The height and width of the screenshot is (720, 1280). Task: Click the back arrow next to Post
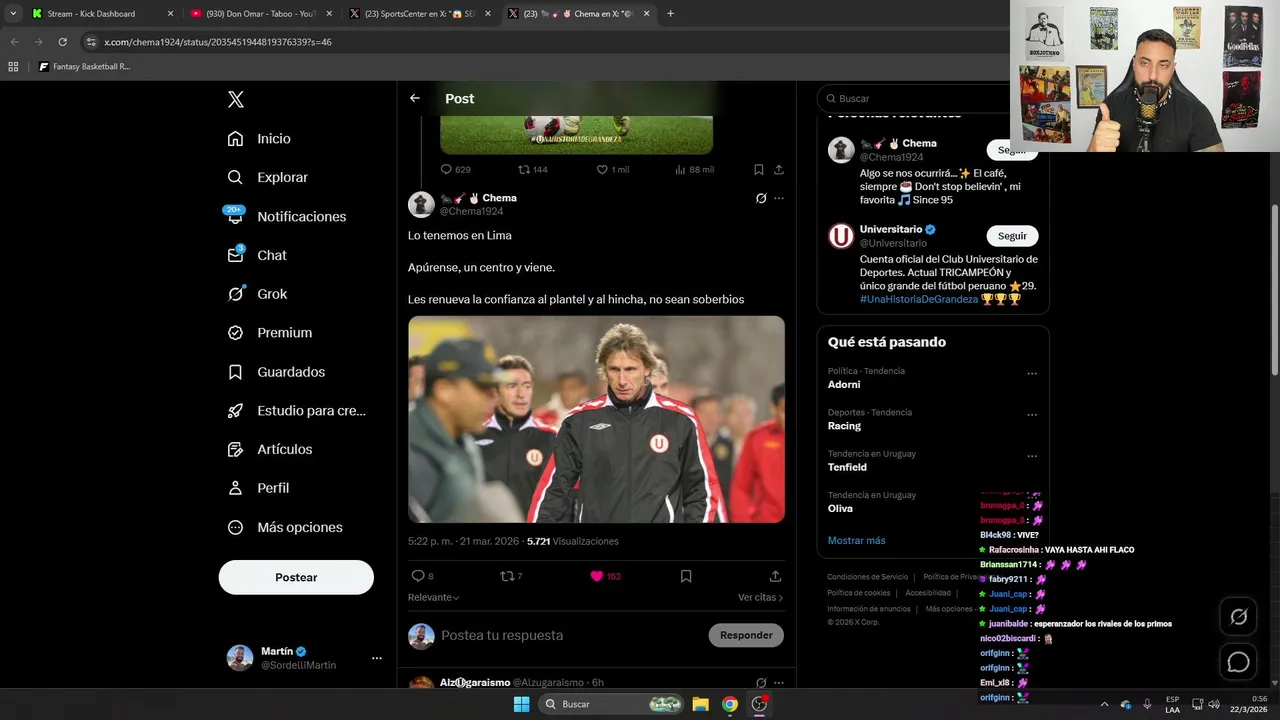(x=415, y=98)
